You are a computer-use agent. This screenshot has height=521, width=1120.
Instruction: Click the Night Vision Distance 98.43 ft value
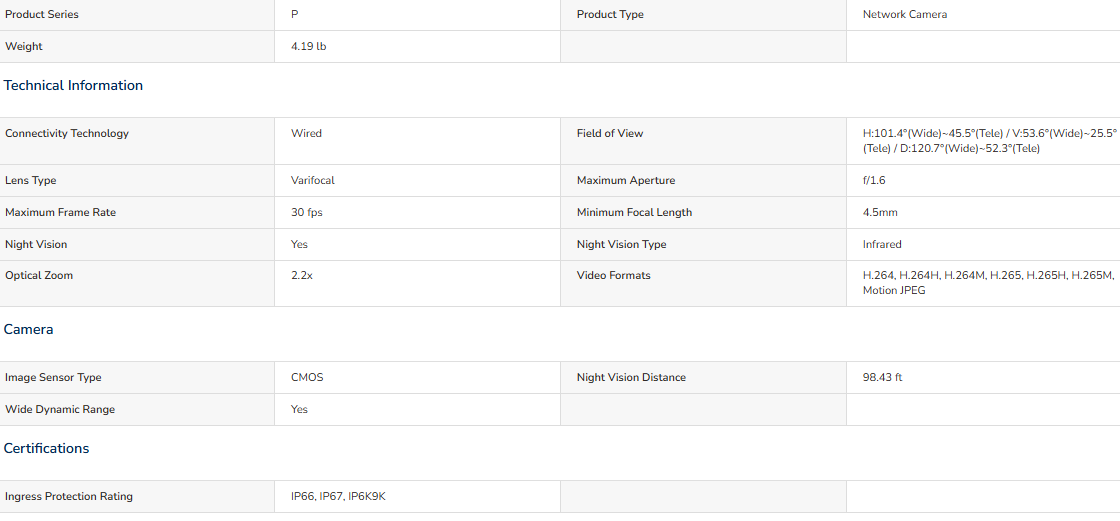point(882,377)
